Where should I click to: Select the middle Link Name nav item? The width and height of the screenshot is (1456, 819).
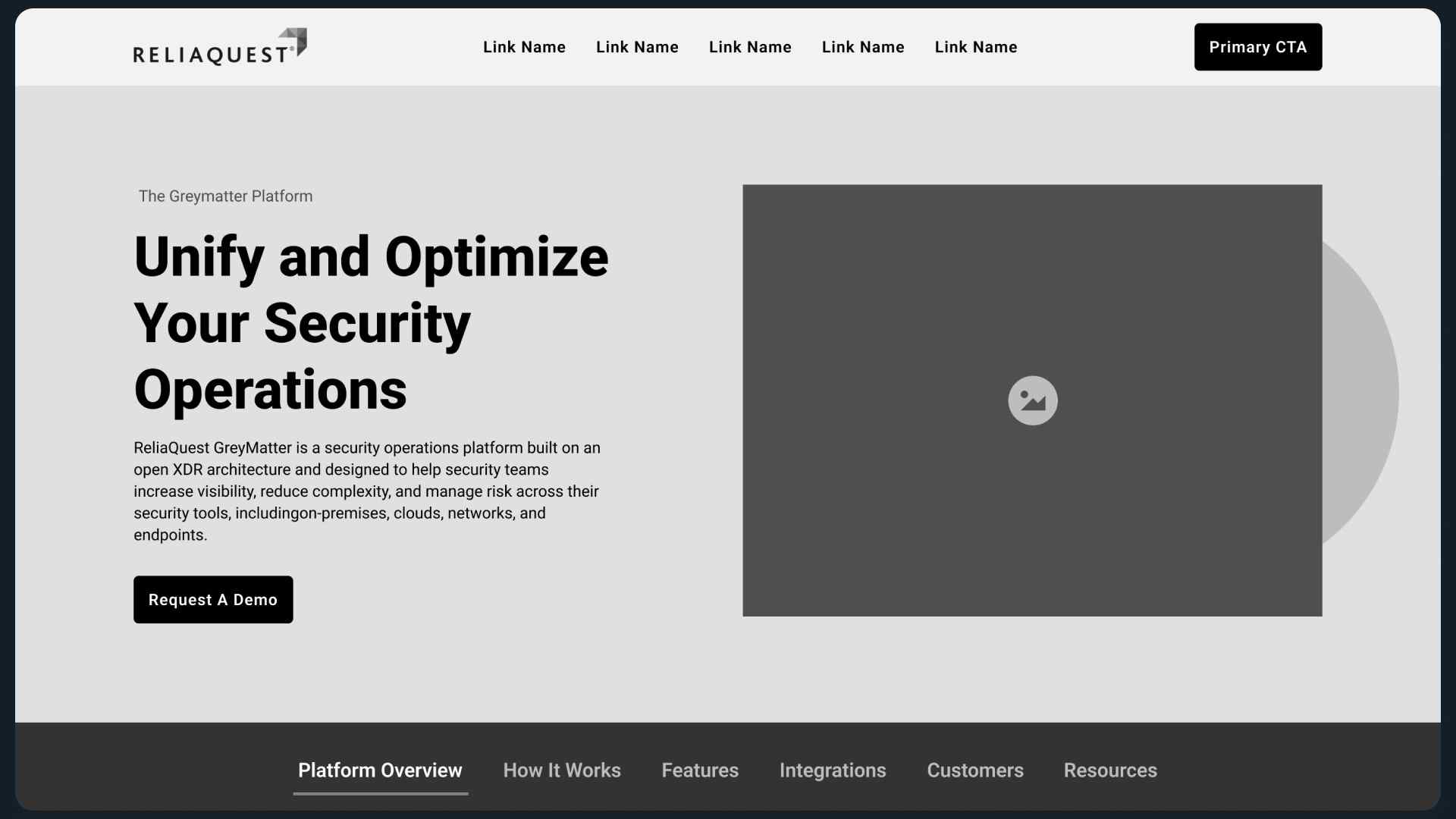[x=750, y=47]
